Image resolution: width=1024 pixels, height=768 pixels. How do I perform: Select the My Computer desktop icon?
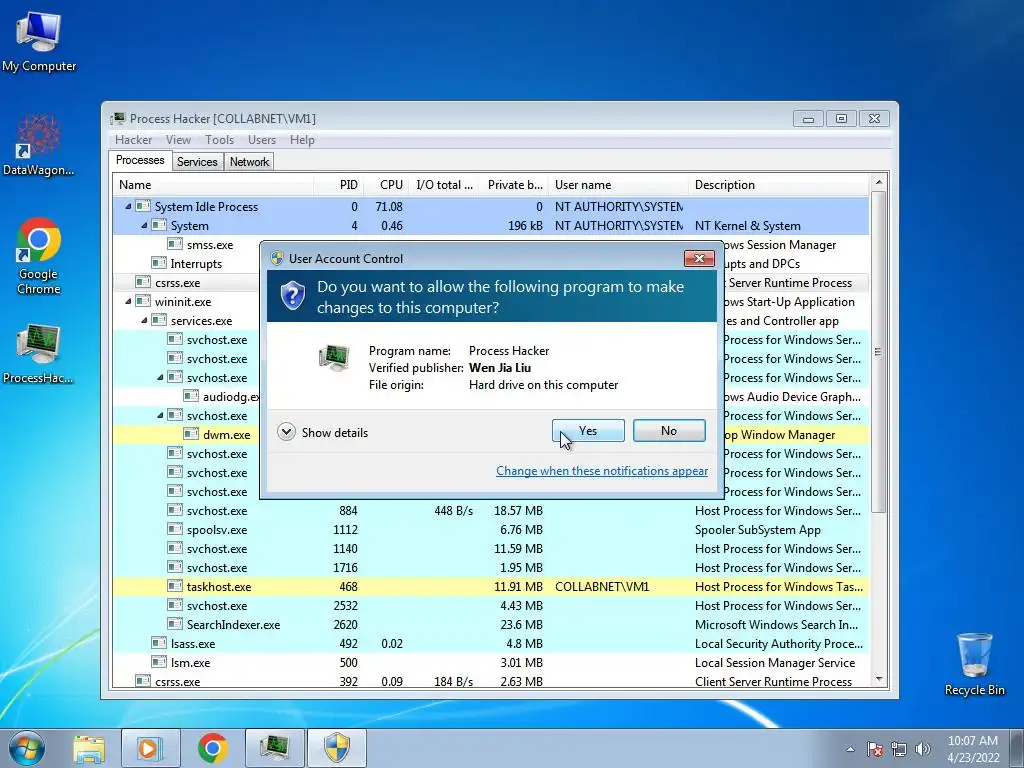(39, 41)
